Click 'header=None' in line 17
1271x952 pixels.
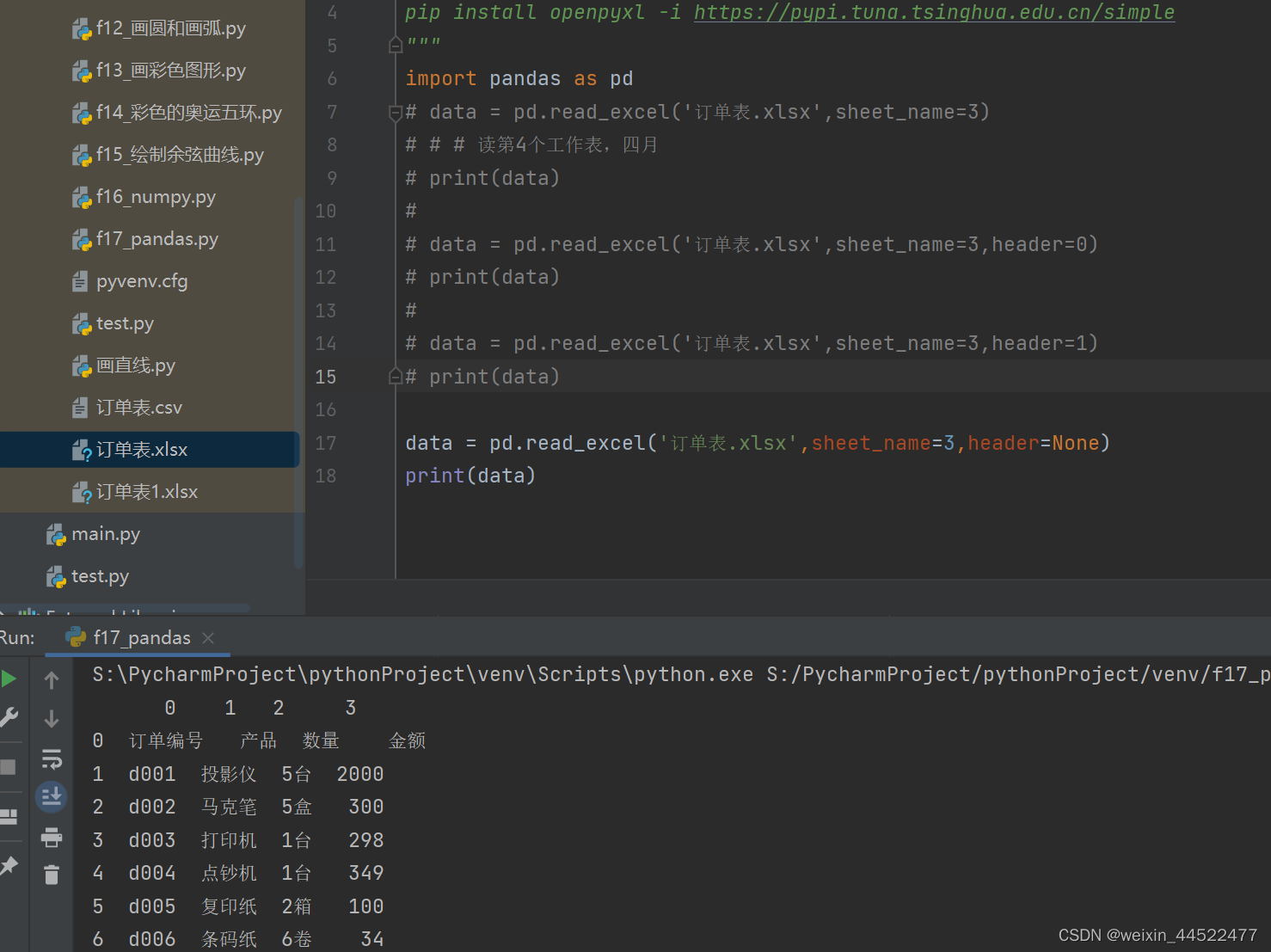point(1034,443)
